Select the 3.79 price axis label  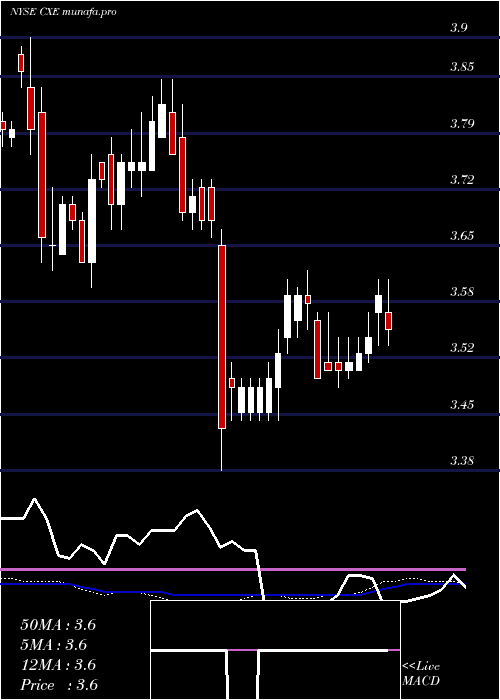462,124
